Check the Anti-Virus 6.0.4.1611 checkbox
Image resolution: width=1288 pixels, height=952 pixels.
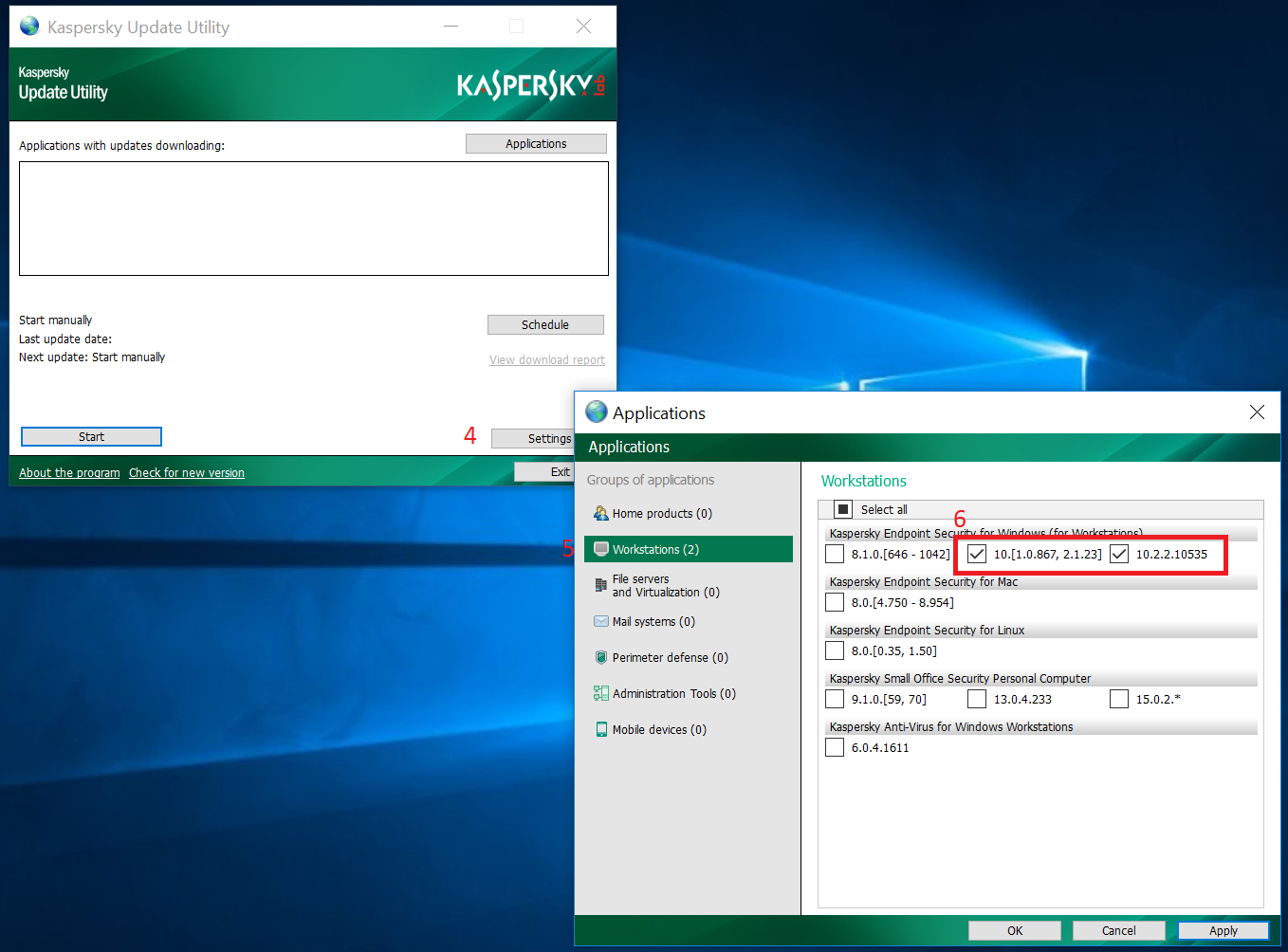click(835, 747)
